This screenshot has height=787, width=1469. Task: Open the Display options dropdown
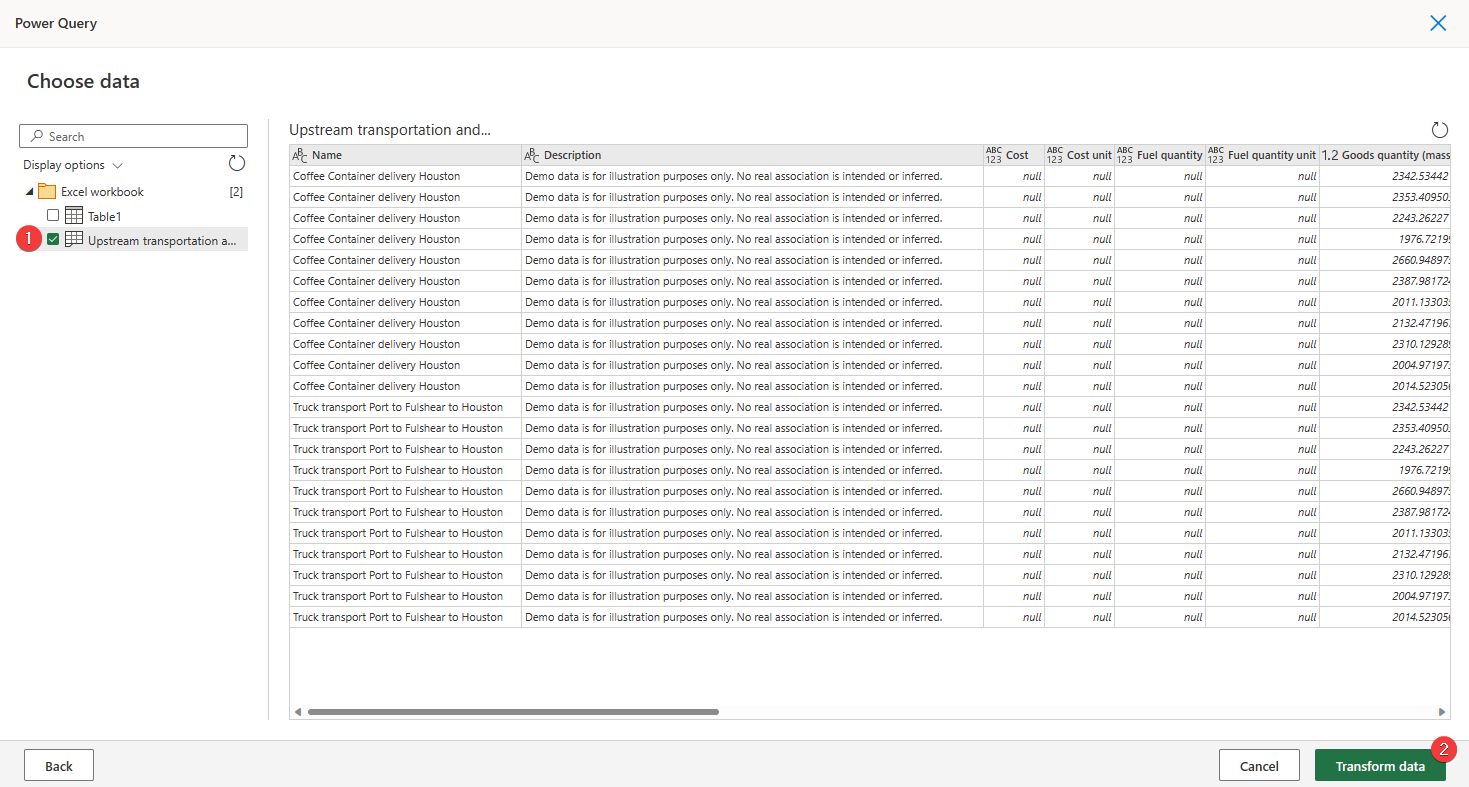point(73,165)
